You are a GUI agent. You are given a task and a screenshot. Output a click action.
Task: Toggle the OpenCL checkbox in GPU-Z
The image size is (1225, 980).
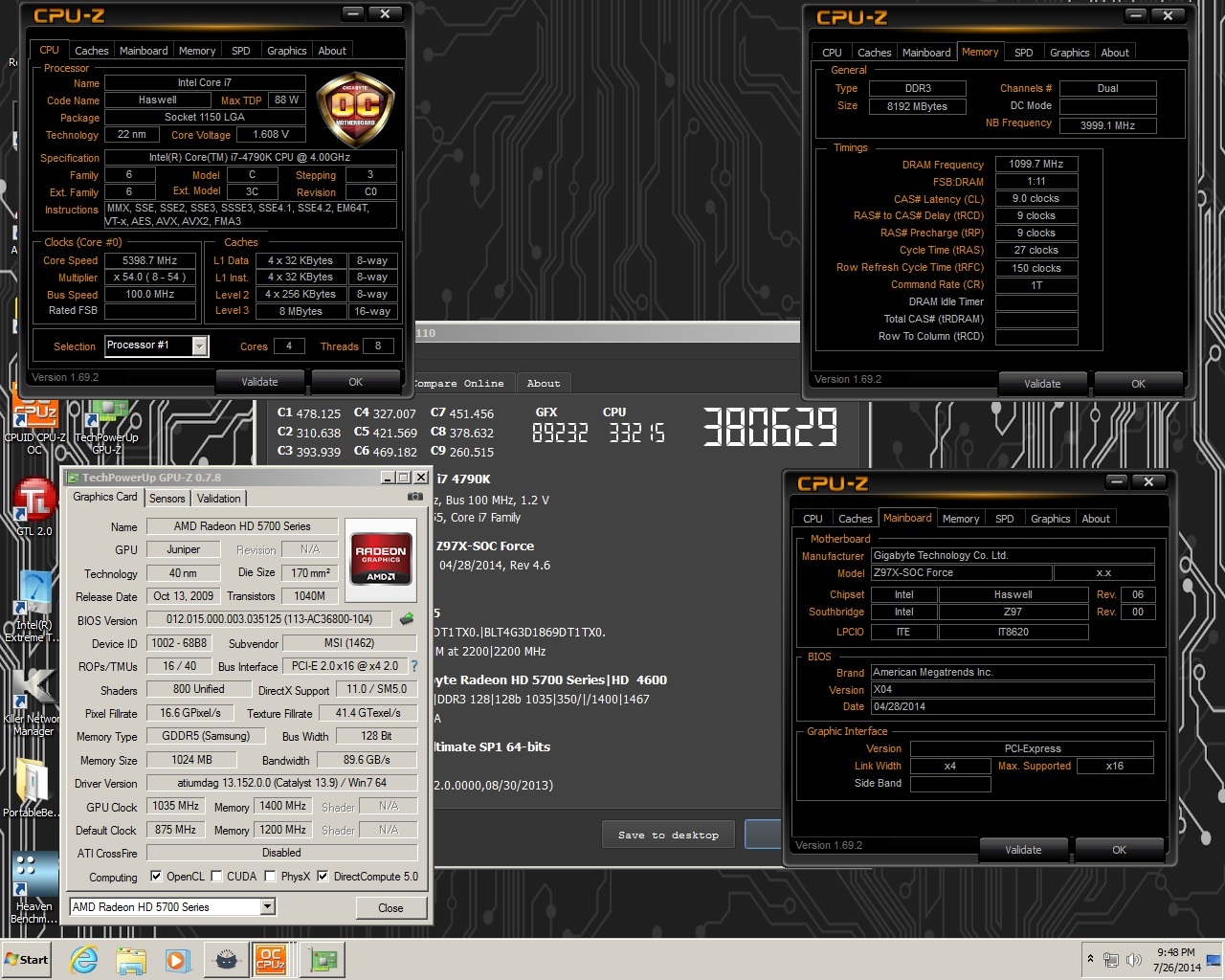[156, 876]
